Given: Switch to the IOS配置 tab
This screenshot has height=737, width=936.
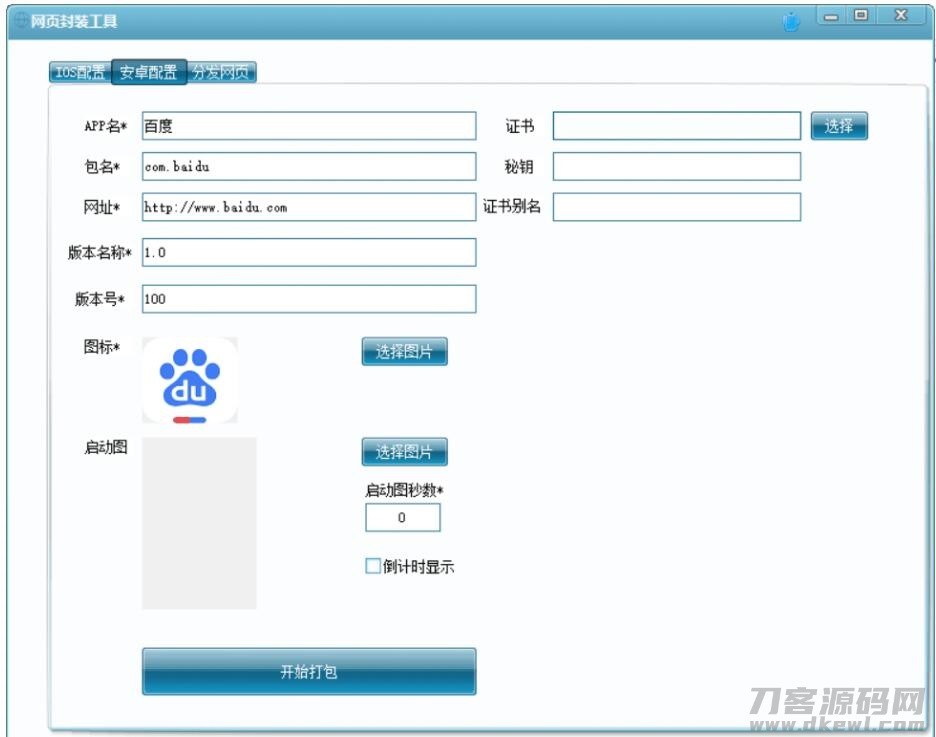Looking at the screenshot, I should [x=80, y=72].
